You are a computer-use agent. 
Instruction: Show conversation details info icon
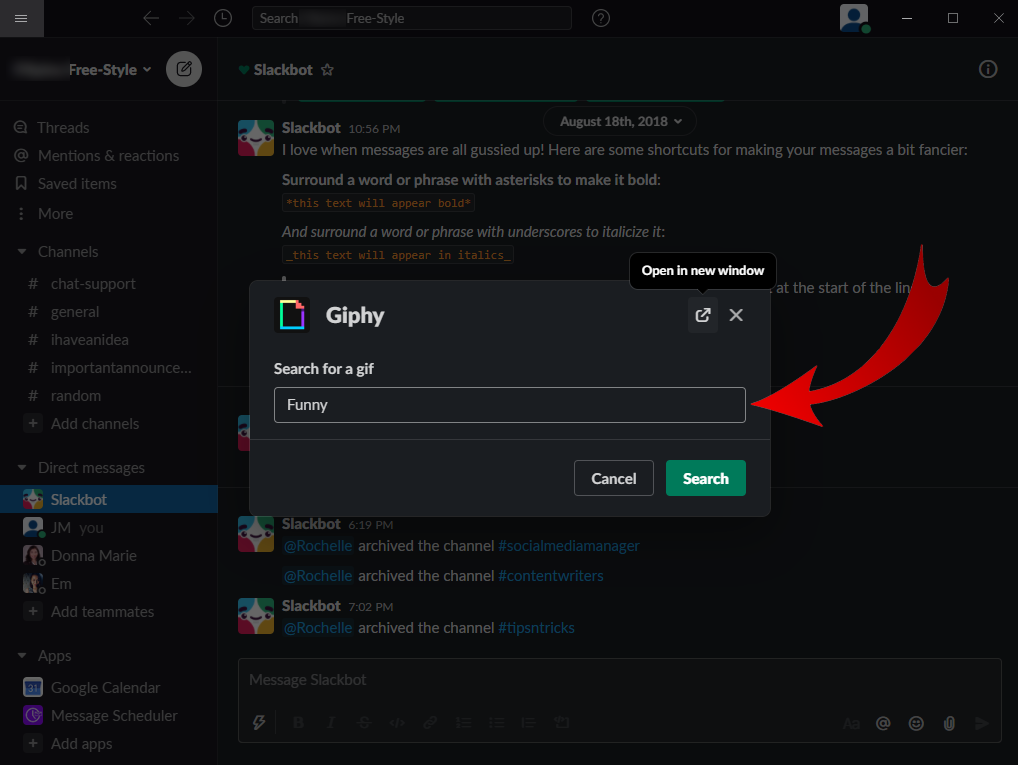pyautogui.click(x=988, y=69)
